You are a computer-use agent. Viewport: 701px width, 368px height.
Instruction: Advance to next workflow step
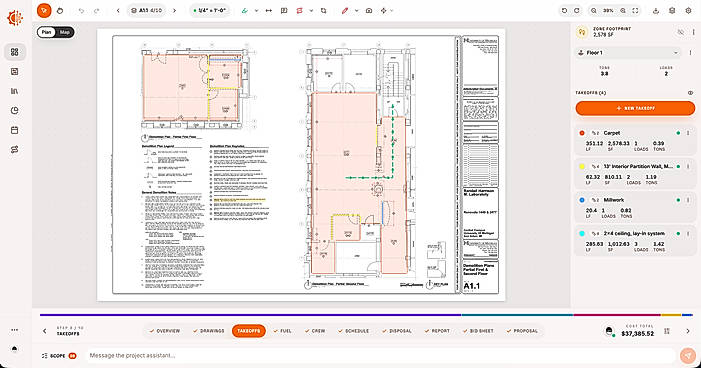[x=688, y=331]
